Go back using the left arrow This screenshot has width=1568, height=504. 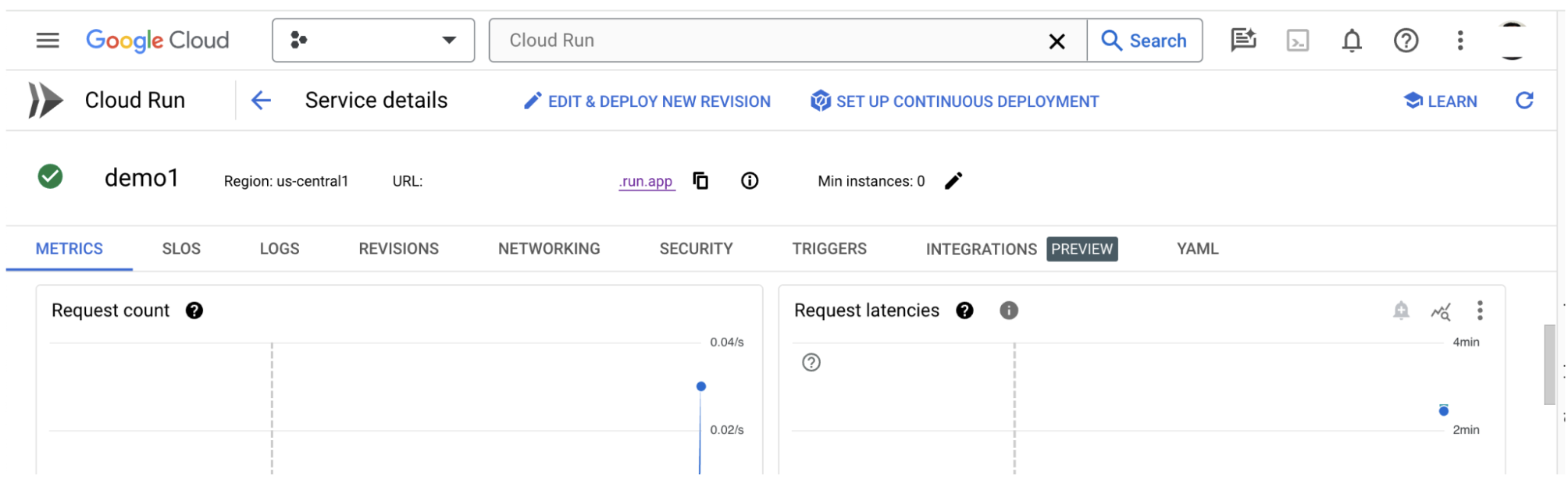tap(261, 101)
